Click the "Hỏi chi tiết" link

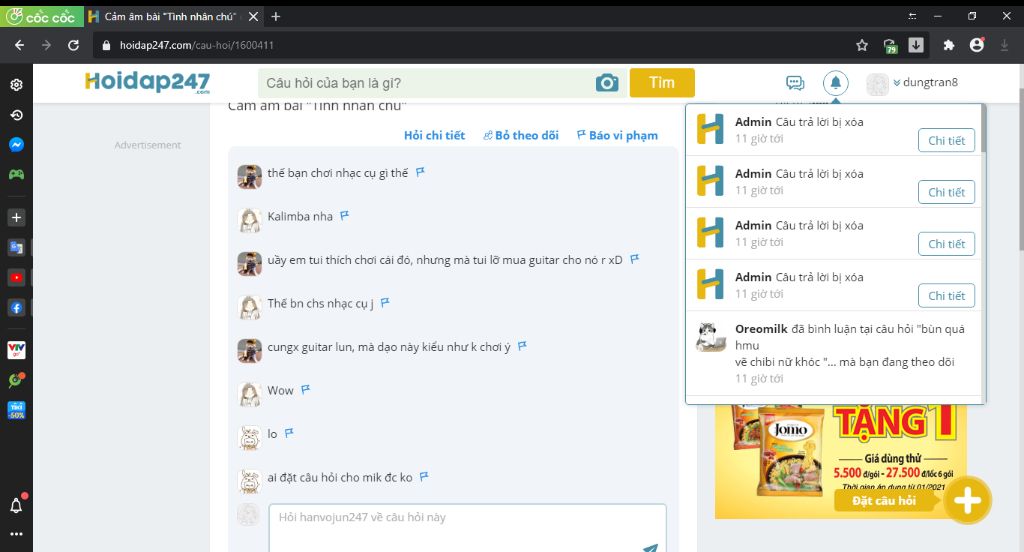[434, 135]
